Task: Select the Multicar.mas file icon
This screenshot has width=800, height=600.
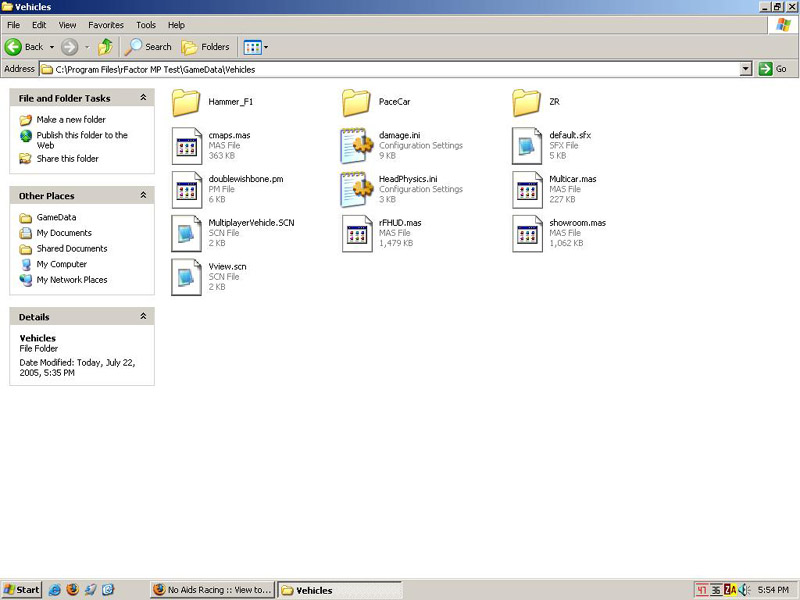Action: tap(527, 190)
